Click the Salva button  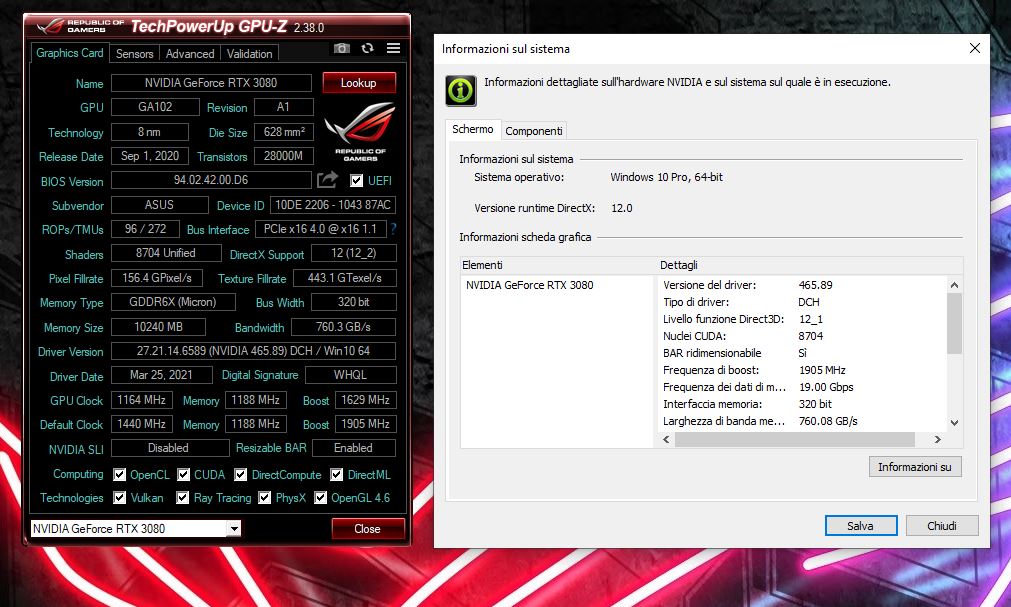pos(861,526)
